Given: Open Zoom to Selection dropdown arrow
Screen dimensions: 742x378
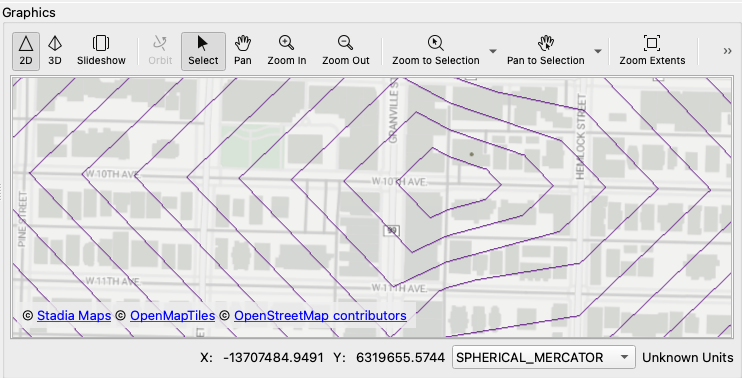Looking at the screenshot, I should click(493, 51).
